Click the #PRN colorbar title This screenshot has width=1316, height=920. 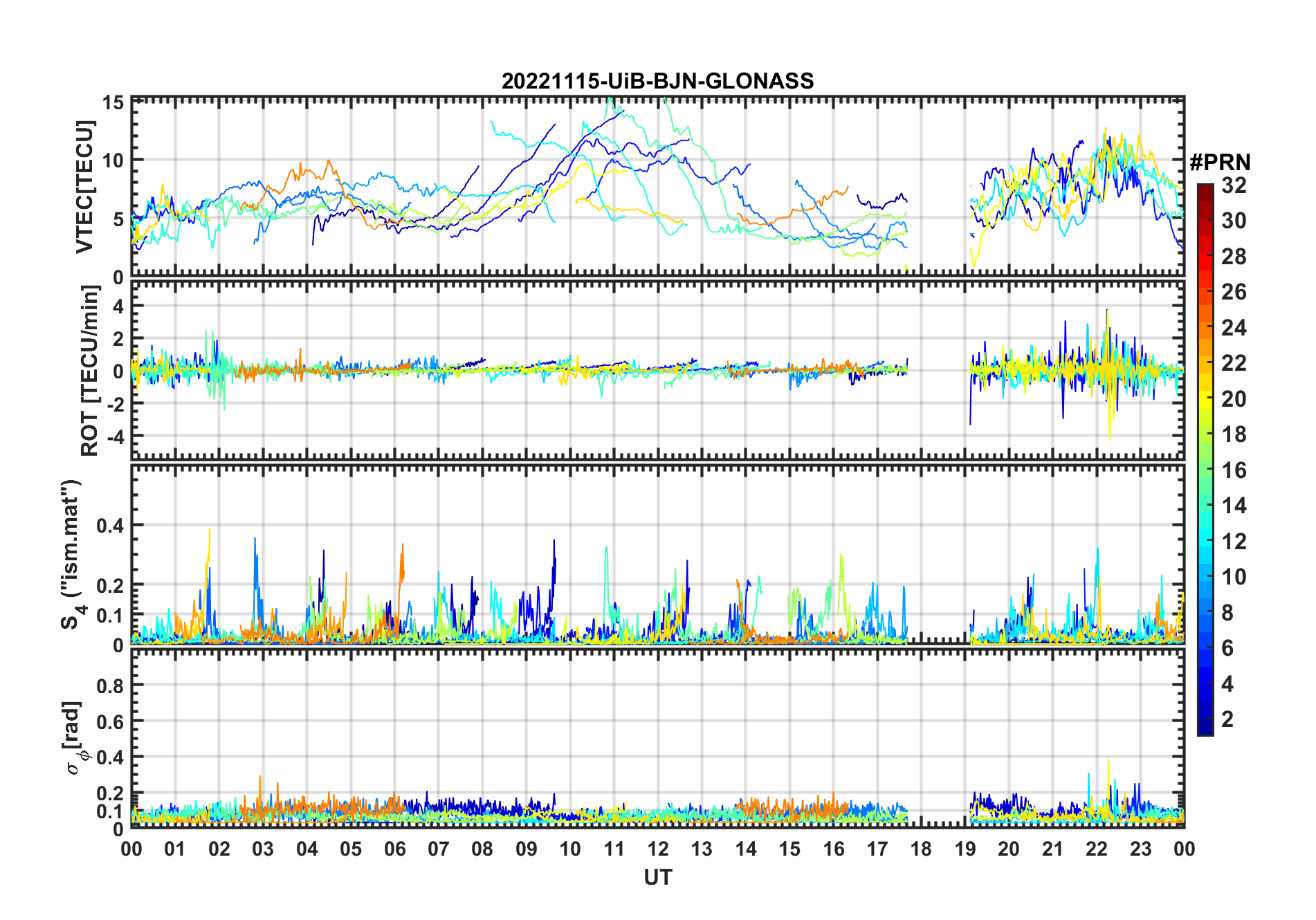pyautogui.click(x=1220, y=162)
